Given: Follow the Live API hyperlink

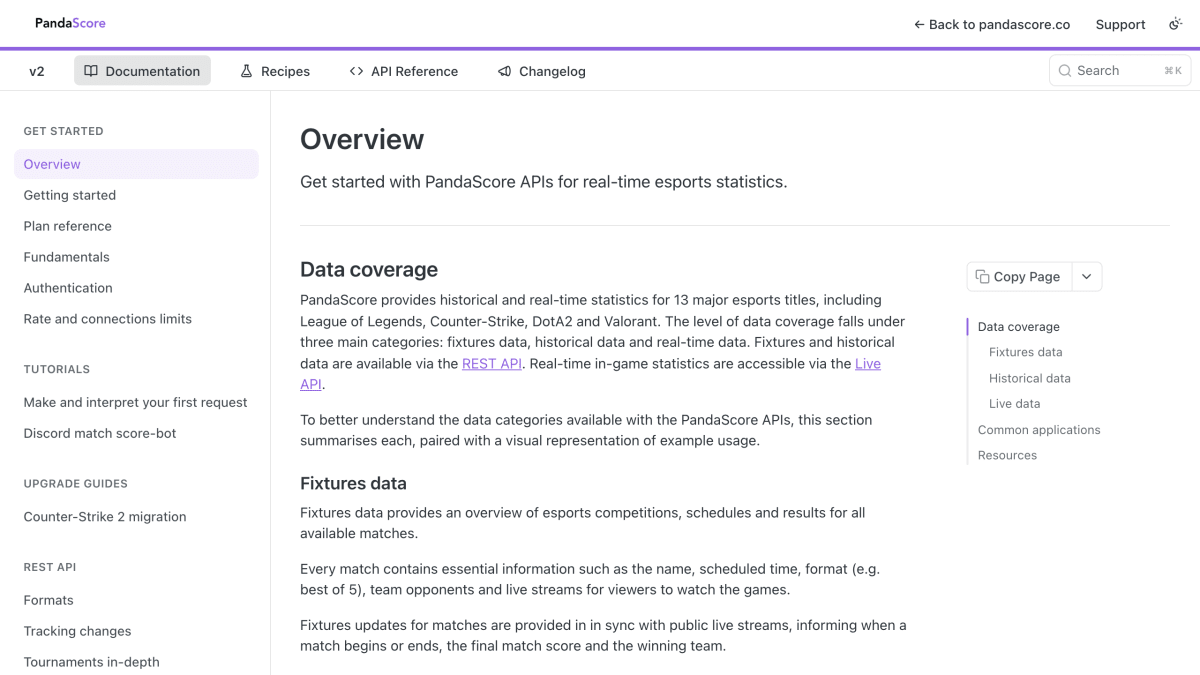Looking at the screenshot, I should click(x=590, y=374).
